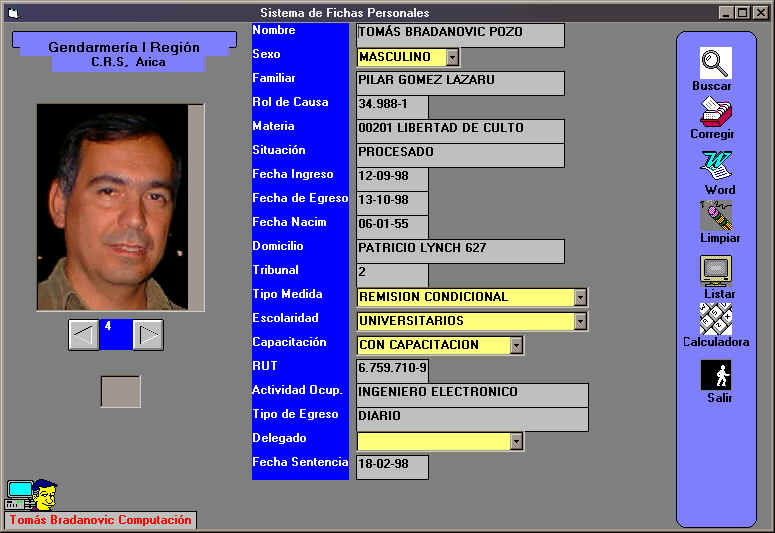Image resolution: width=775 pixels, height=533 pixels.
Task: Click the Nombre text field
Action: coord(460,34)
